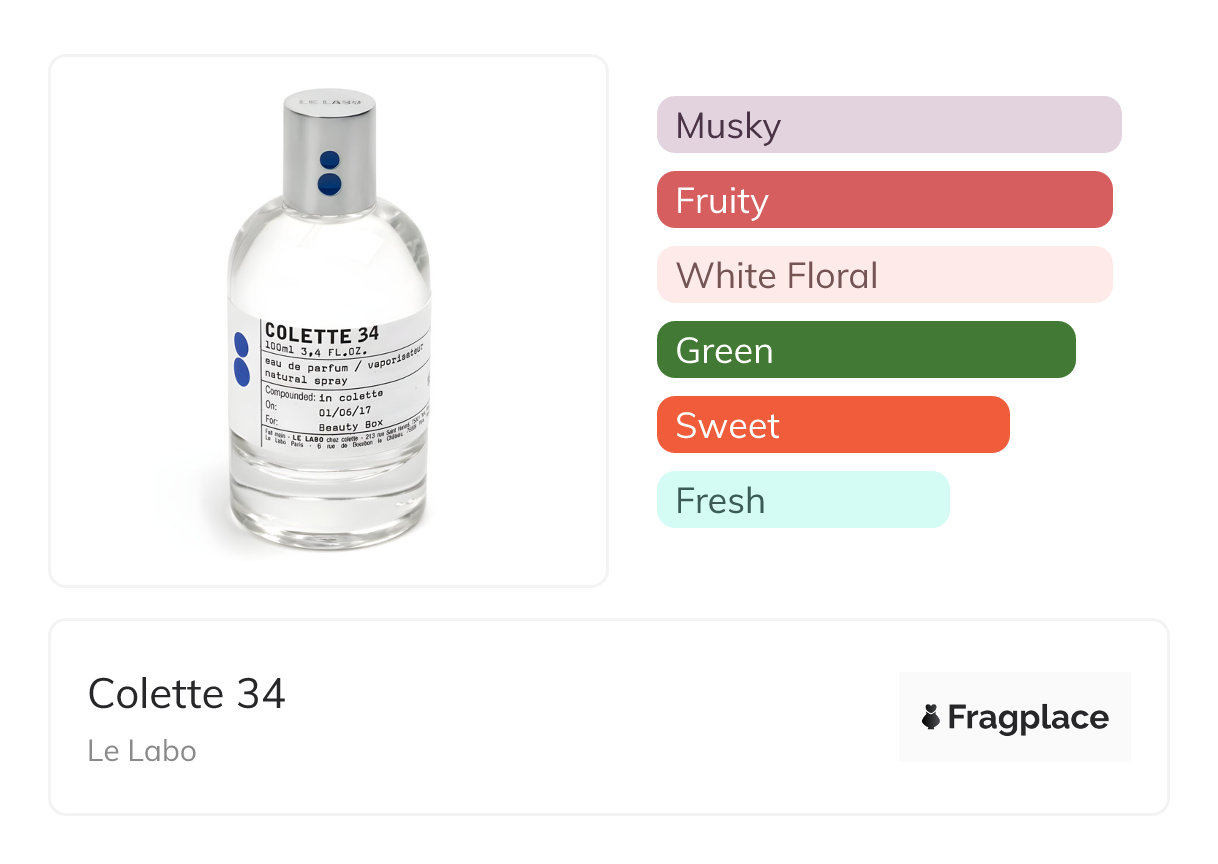Click the Colette 34 fragrance title
The image size is (1218, 864).
coord(187,693)
